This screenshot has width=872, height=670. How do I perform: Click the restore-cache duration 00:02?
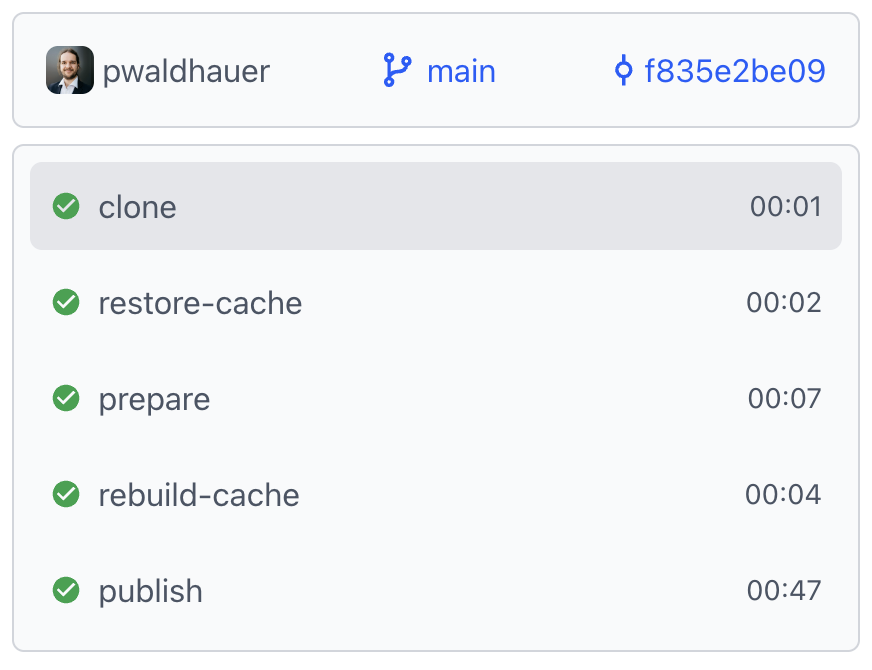pos(784,303)
